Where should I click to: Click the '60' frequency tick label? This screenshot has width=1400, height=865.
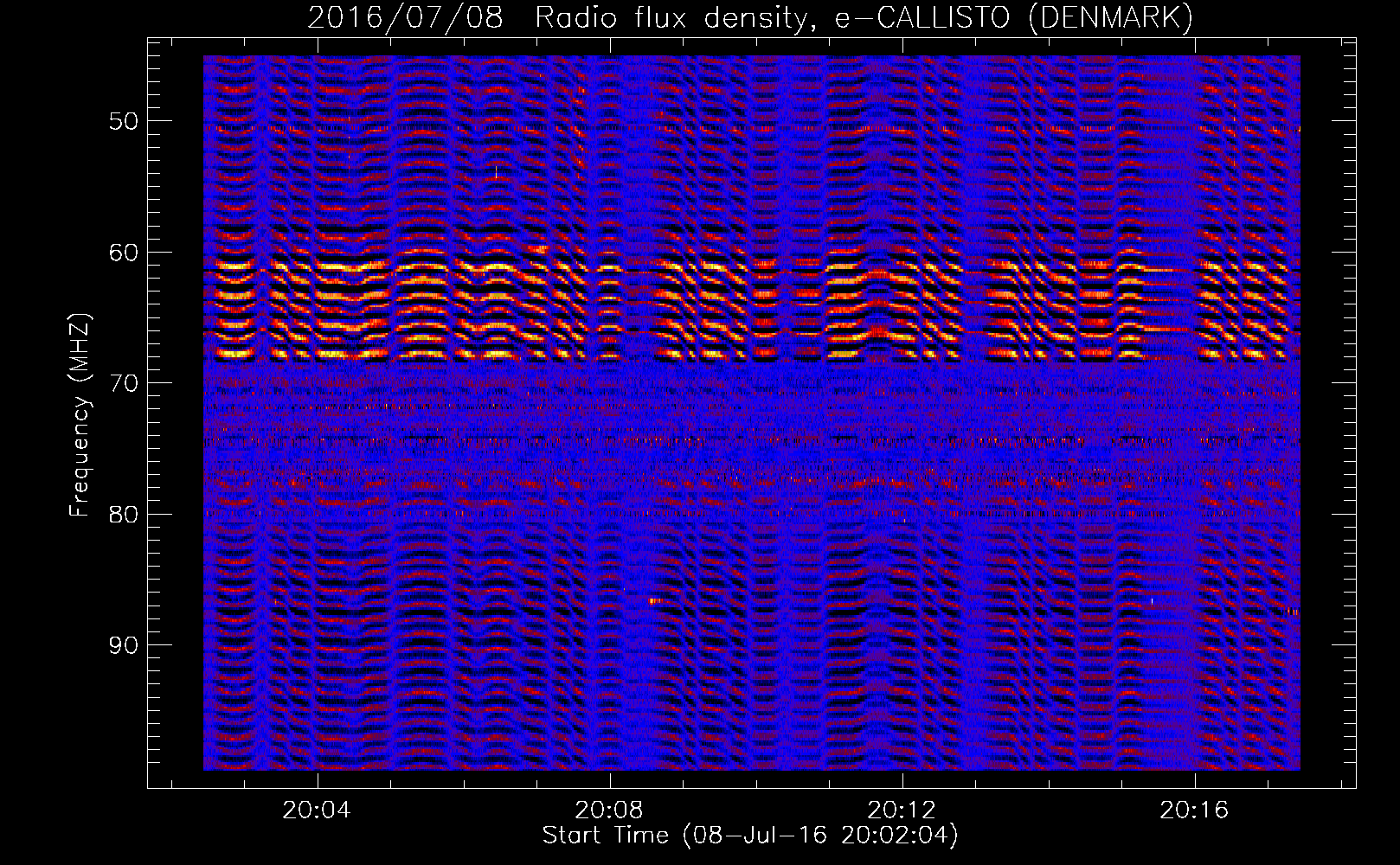coord(124,253)
